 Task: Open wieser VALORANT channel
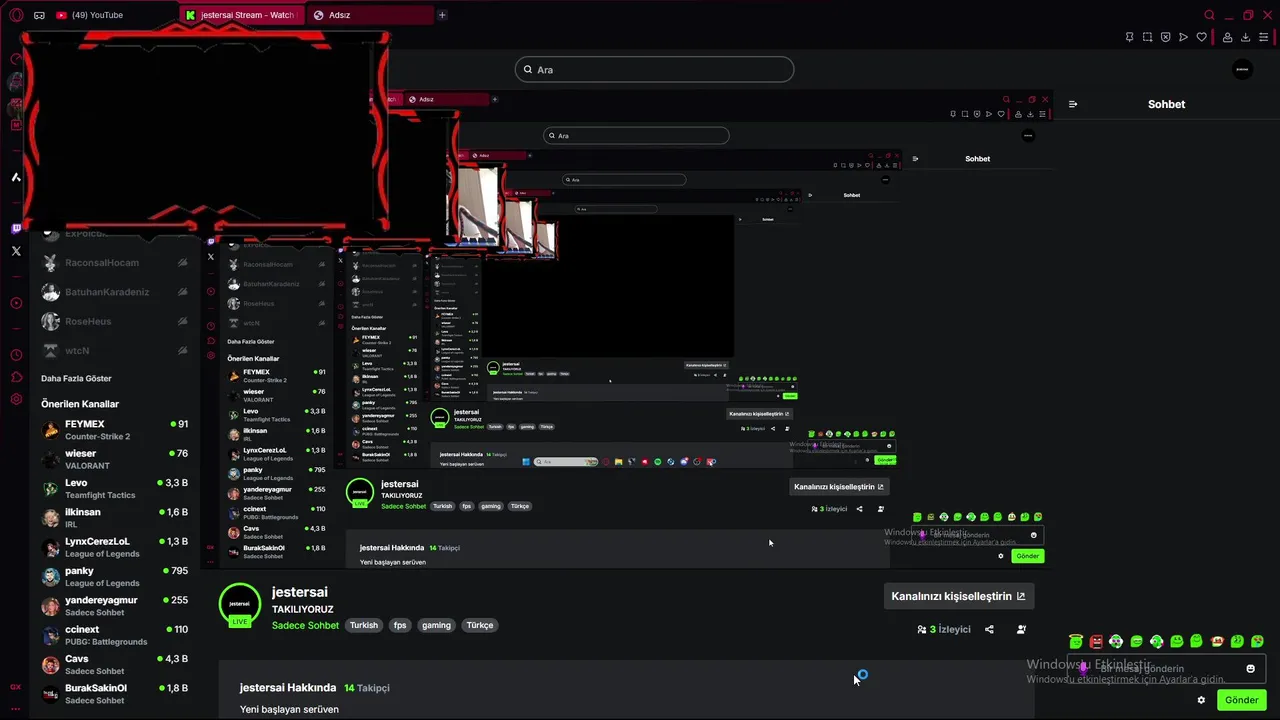click(x=114, y=459)
